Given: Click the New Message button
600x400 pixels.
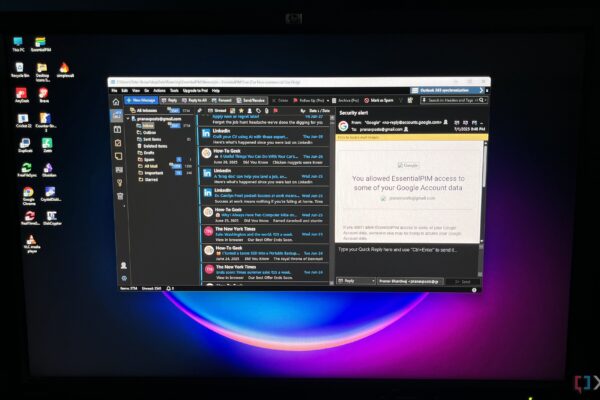Looking at the screenshot, I should pyautogui.click(x=141, y=100).
